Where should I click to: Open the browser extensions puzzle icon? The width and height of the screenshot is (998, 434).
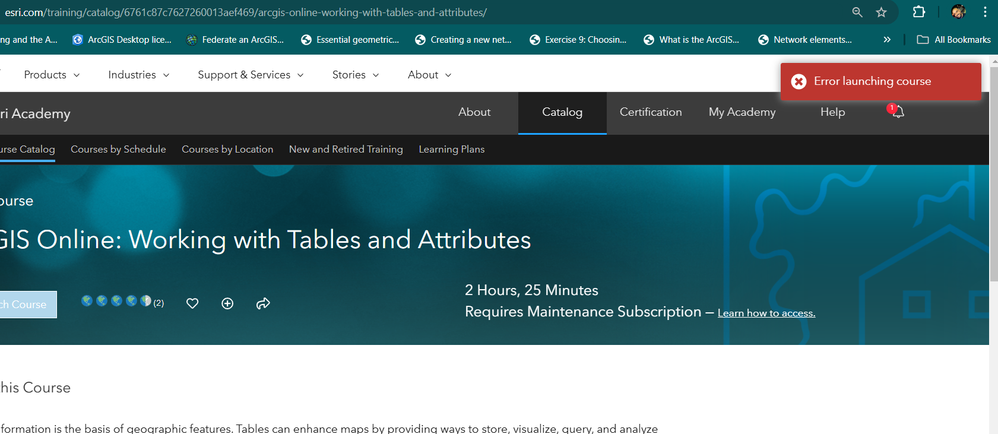pos(918,12)
